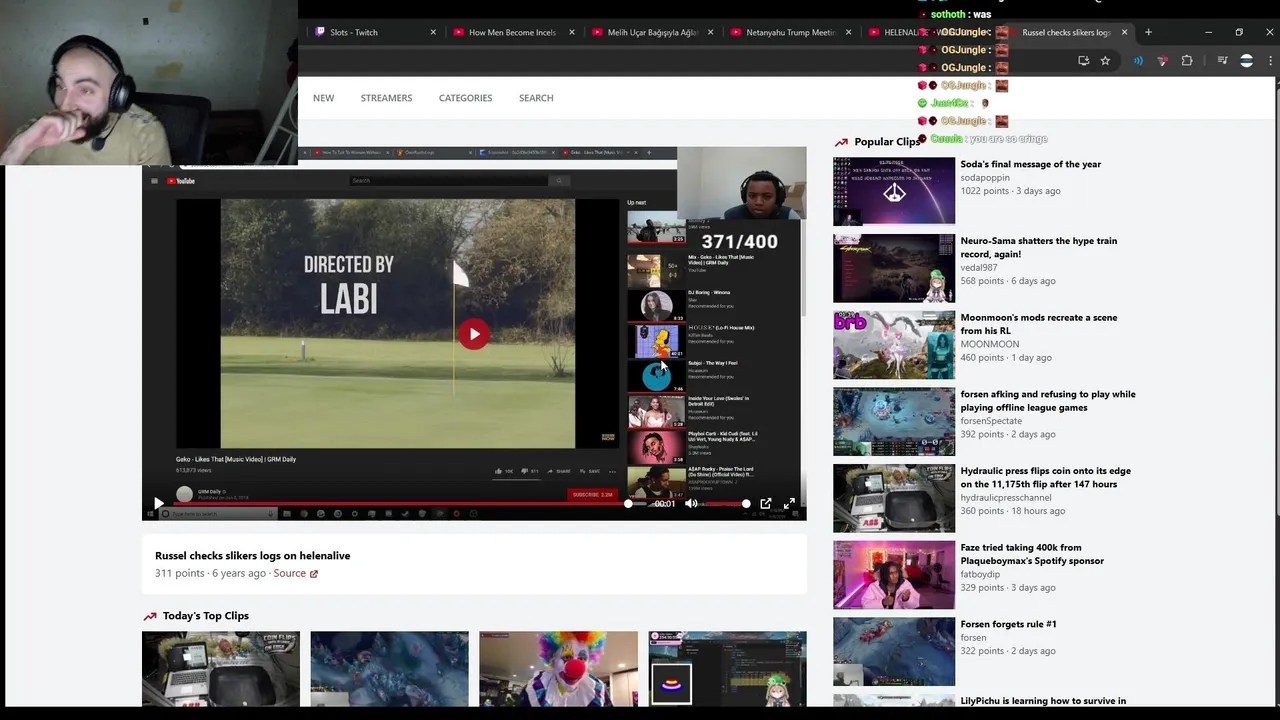Image resolution: width=1280 pixels, height=720 pixels.
Task: Click the page's vertical scrollbar
Action: (1276, 300)
